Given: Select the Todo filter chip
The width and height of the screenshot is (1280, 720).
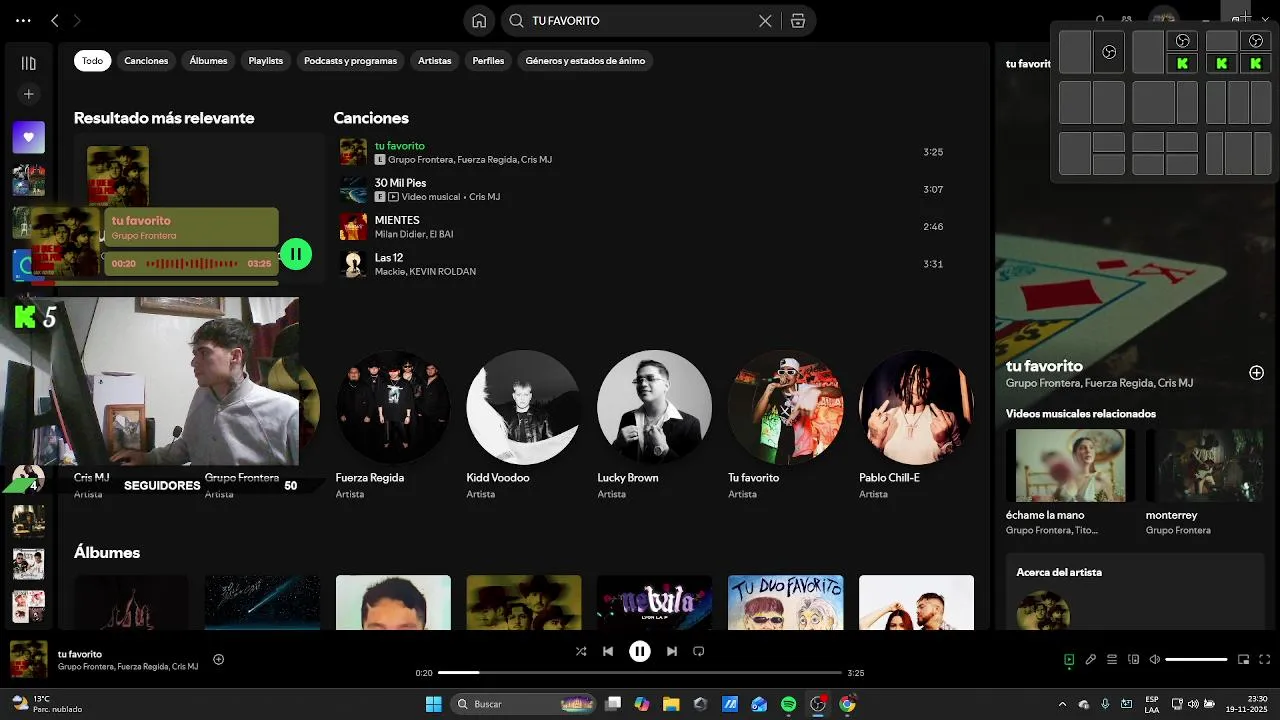Looking at the screenshot, I should [x=92, y=61].
